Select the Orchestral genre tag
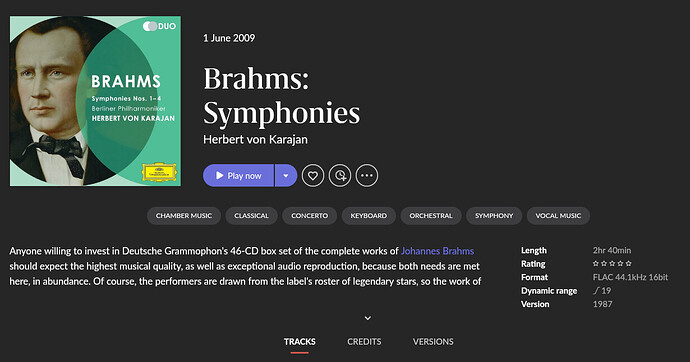The width and height of the screenshot is (690, 362). [431, 216]
